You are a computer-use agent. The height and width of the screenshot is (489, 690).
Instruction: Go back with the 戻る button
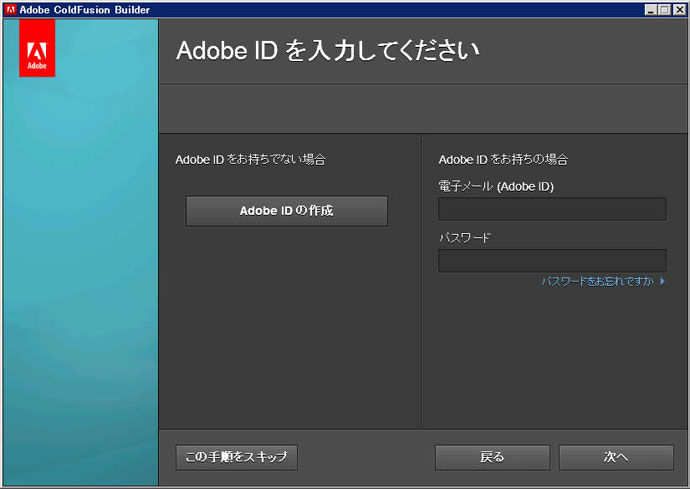point(492,457)
